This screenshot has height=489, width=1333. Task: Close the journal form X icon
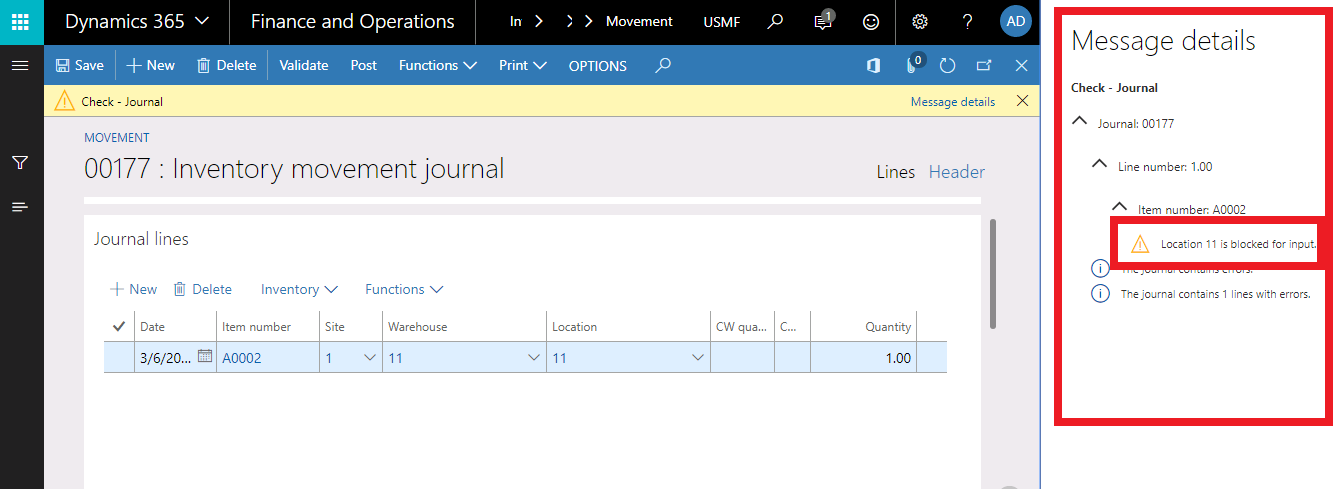1021,65
